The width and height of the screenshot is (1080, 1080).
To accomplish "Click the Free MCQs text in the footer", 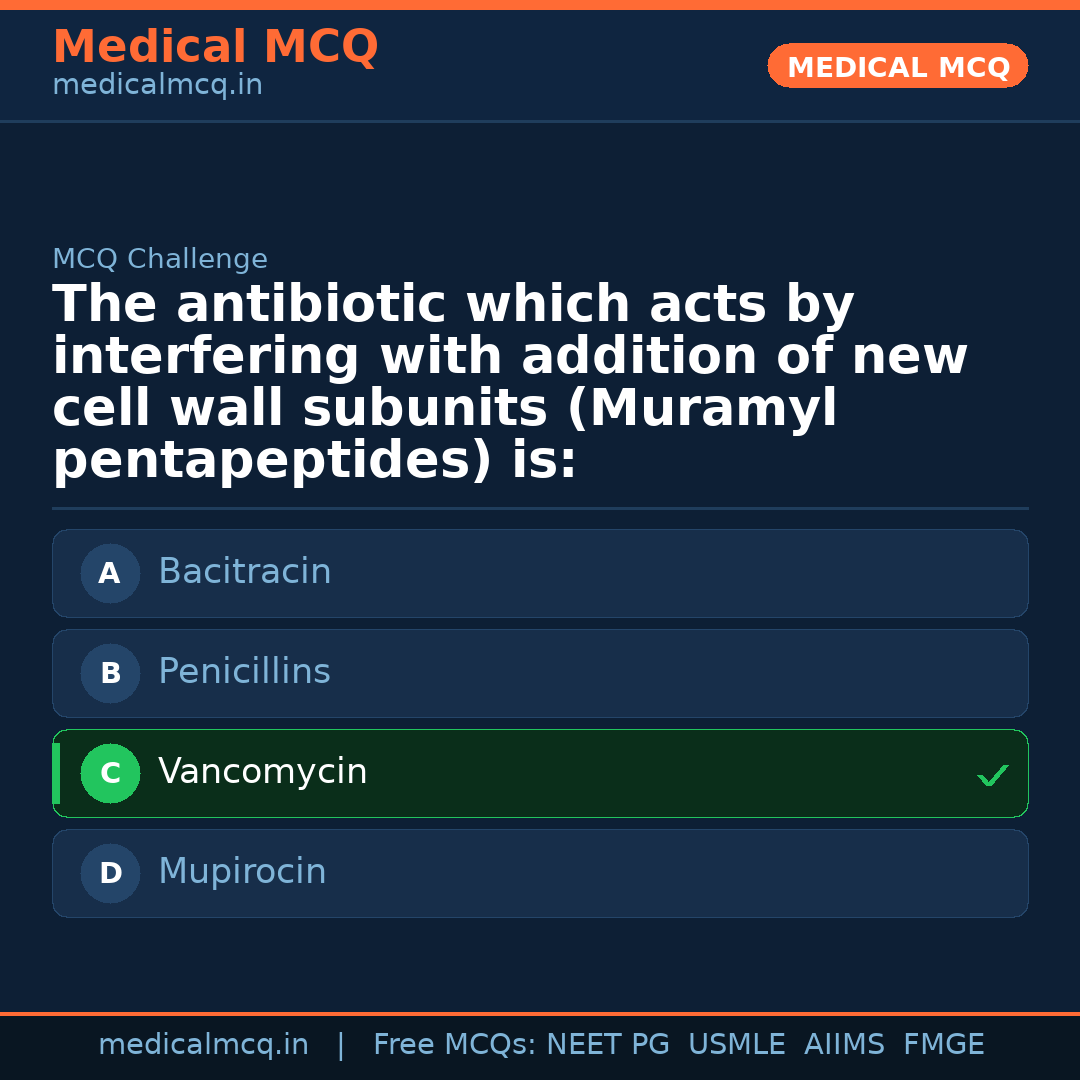I will click(454, 1045).
